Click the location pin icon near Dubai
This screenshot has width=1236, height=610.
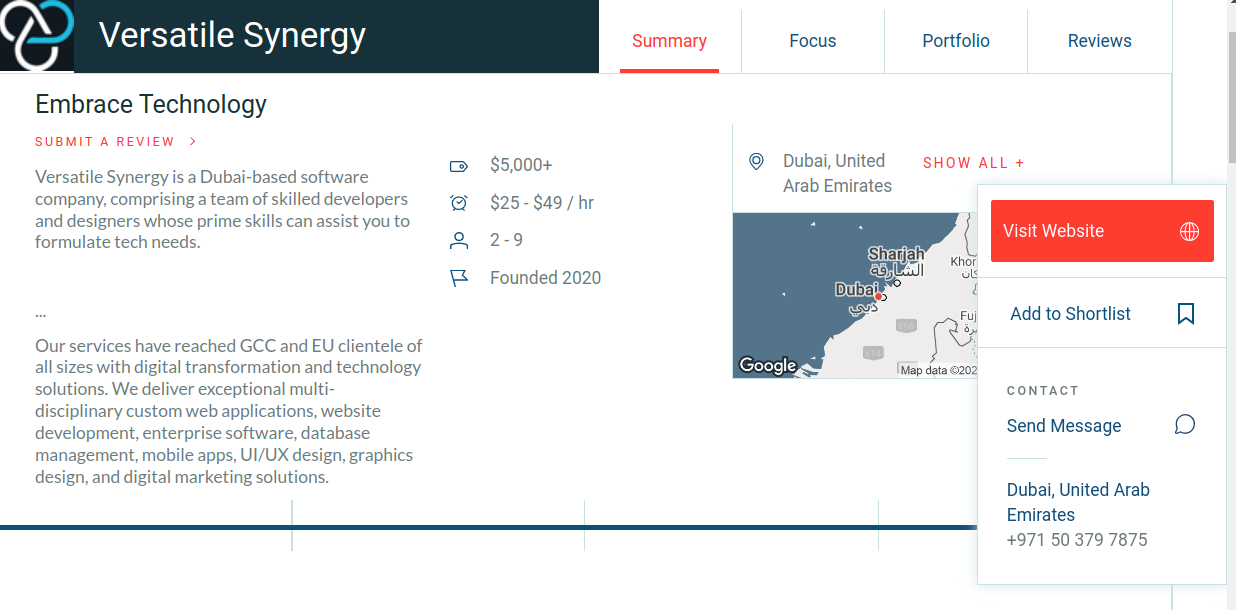(757, 161)
